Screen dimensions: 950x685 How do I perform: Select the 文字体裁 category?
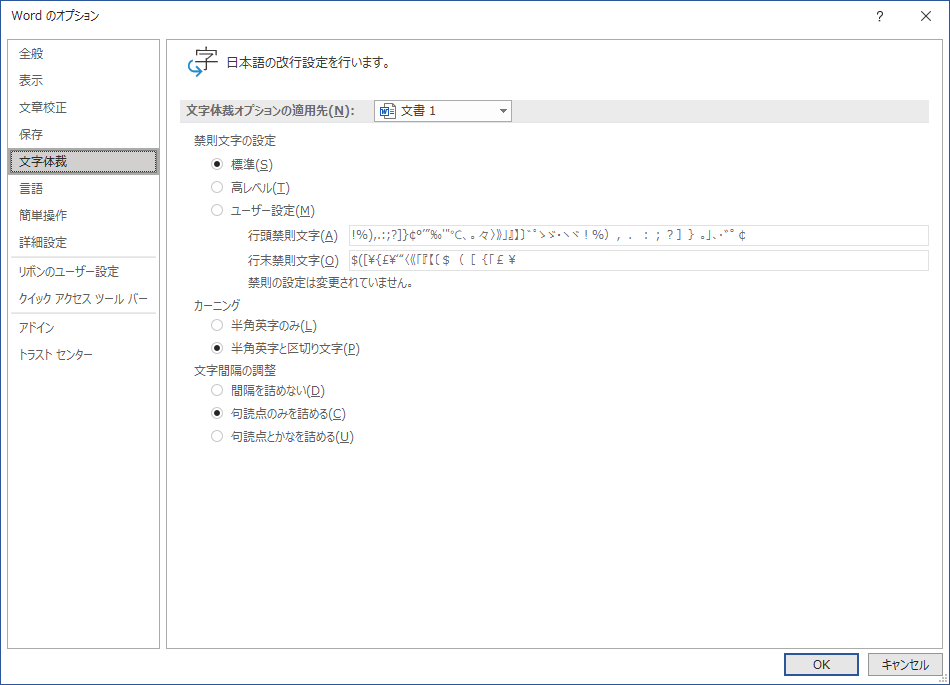pos(84,161)
